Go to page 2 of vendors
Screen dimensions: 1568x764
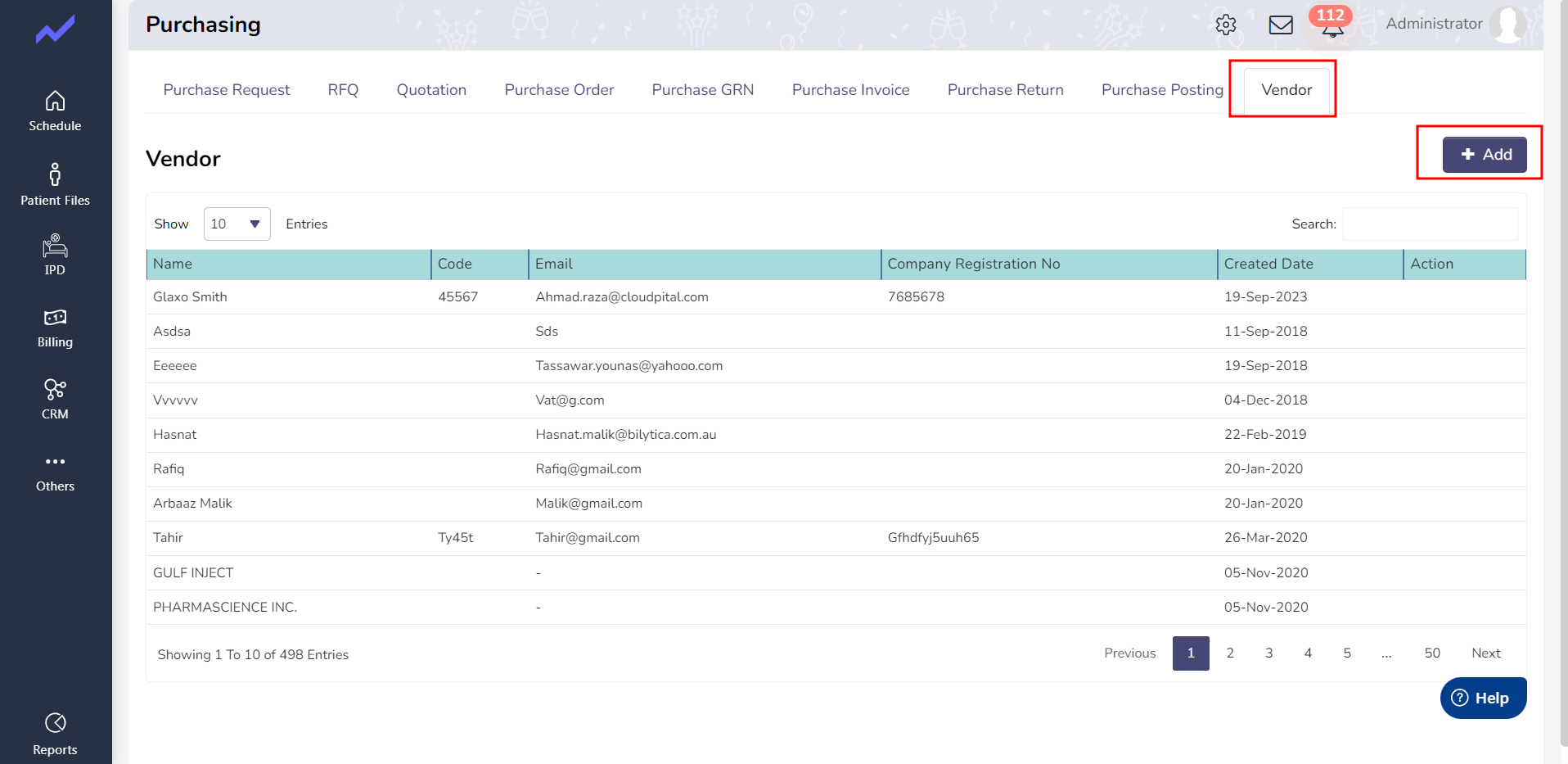[1229, 653]
